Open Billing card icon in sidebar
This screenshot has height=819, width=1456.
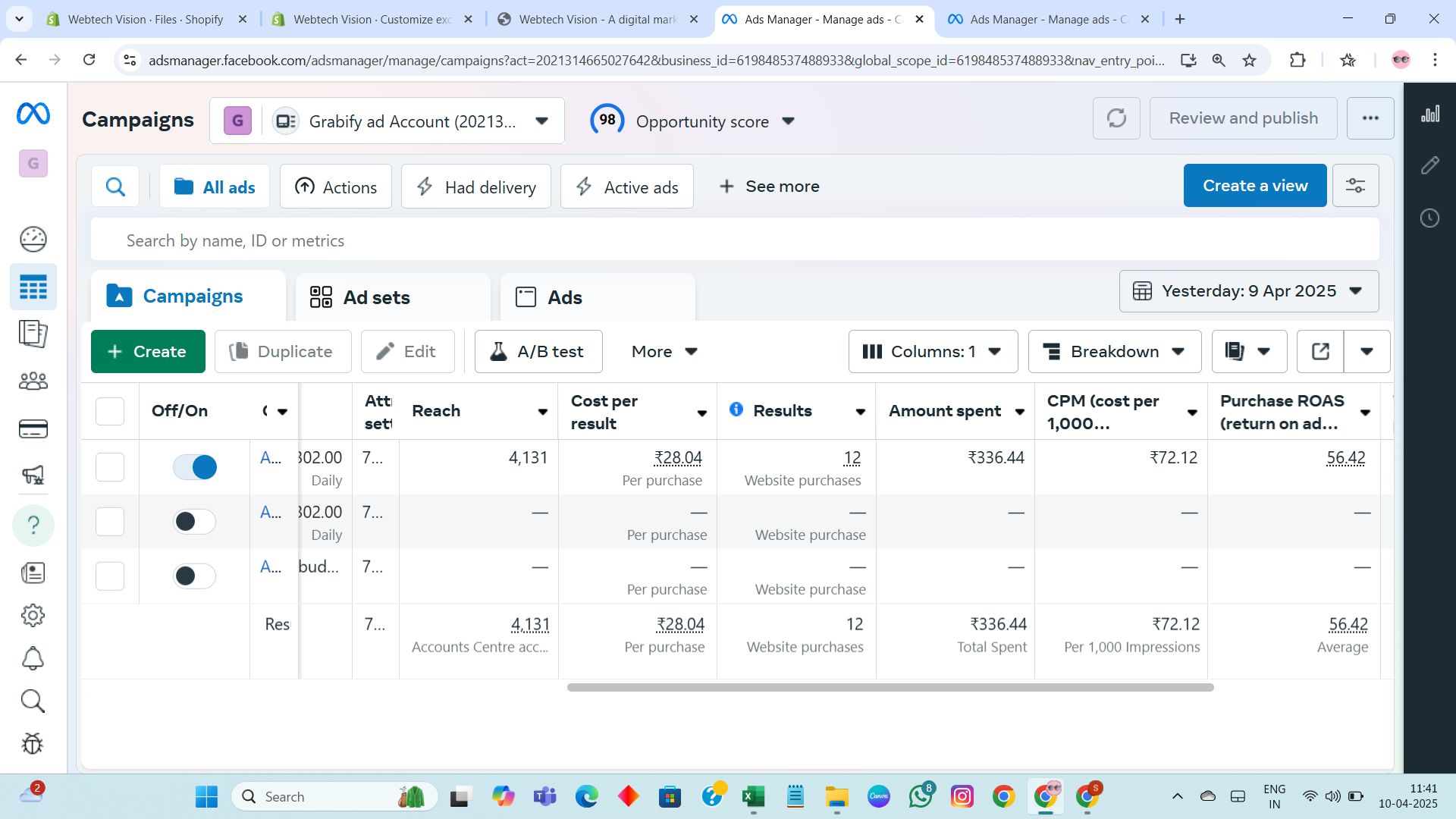(x=33, y=429)
